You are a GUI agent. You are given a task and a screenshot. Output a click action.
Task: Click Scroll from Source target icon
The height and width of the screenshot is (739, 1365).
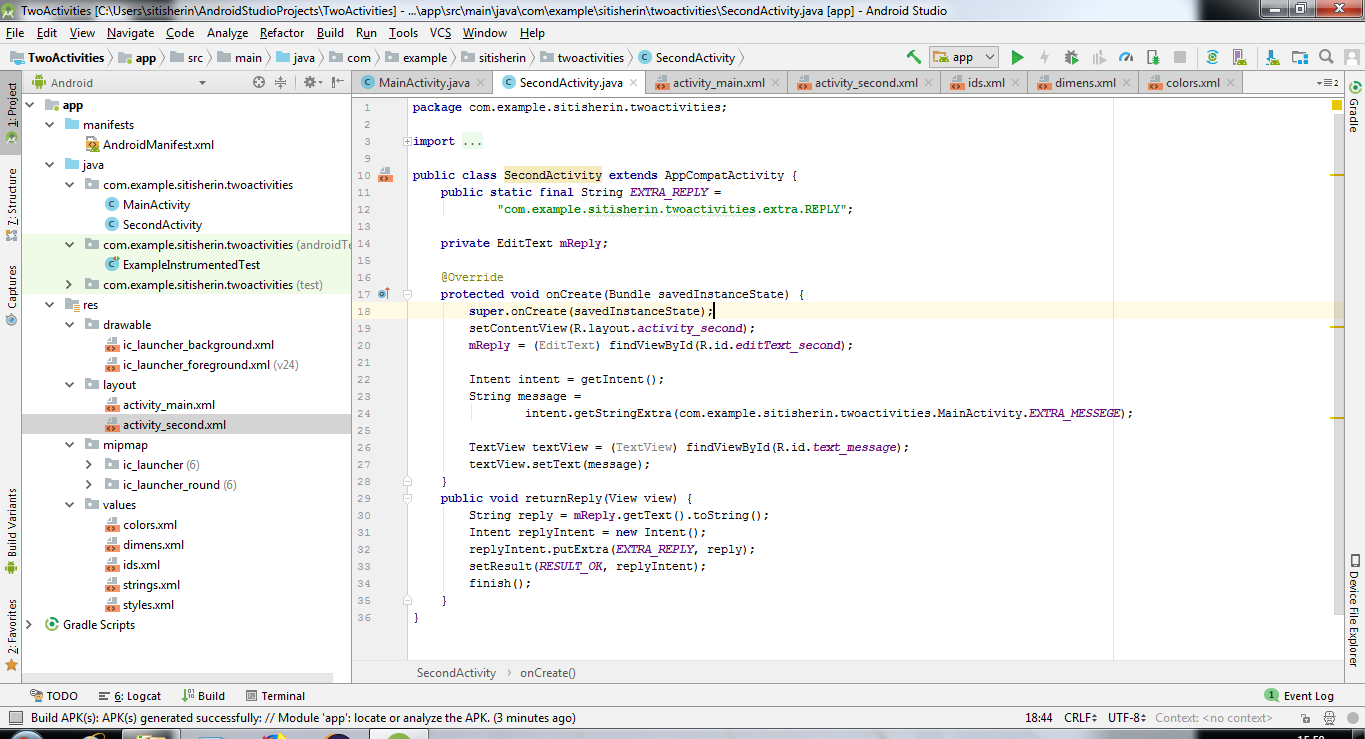coord(259,83)
